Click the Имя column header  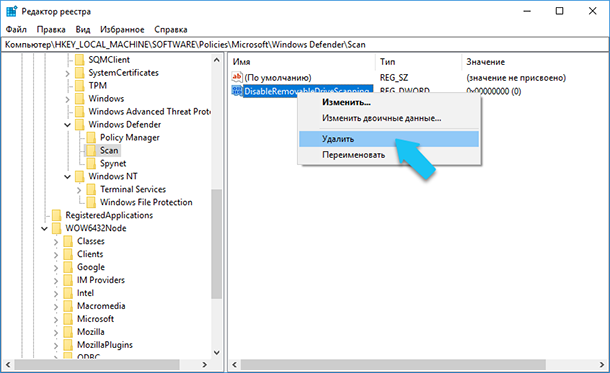pyautogui.click(x=302, y=62)
